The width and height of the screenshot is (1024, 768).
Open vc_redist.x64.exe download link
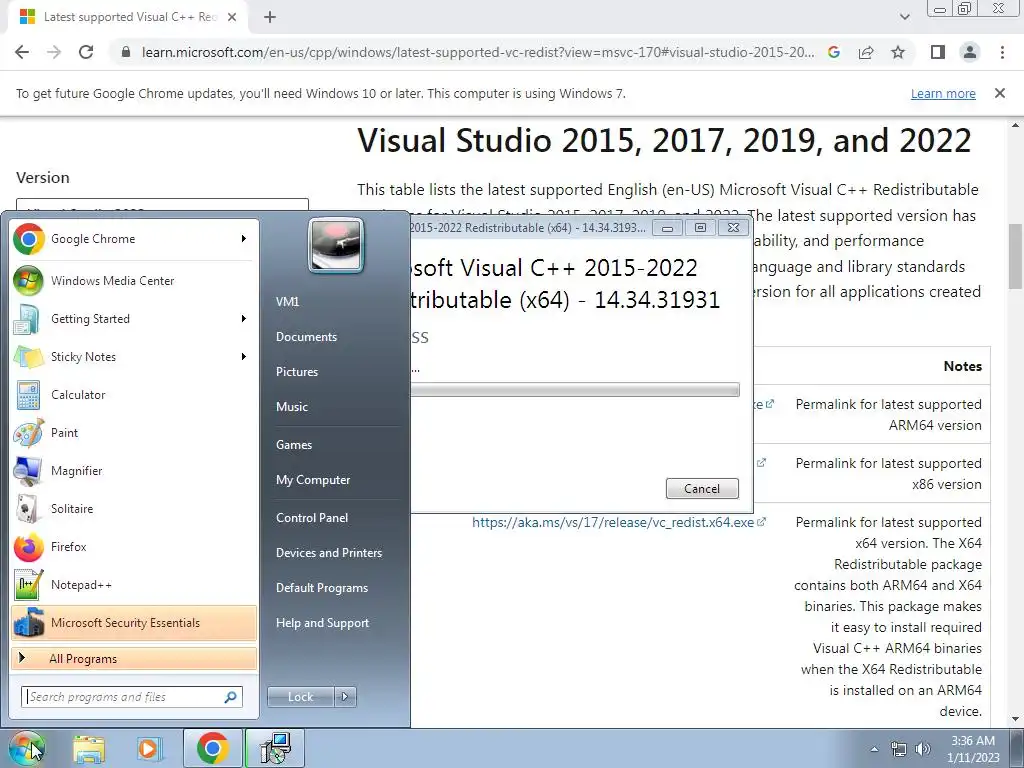[613, 522]
